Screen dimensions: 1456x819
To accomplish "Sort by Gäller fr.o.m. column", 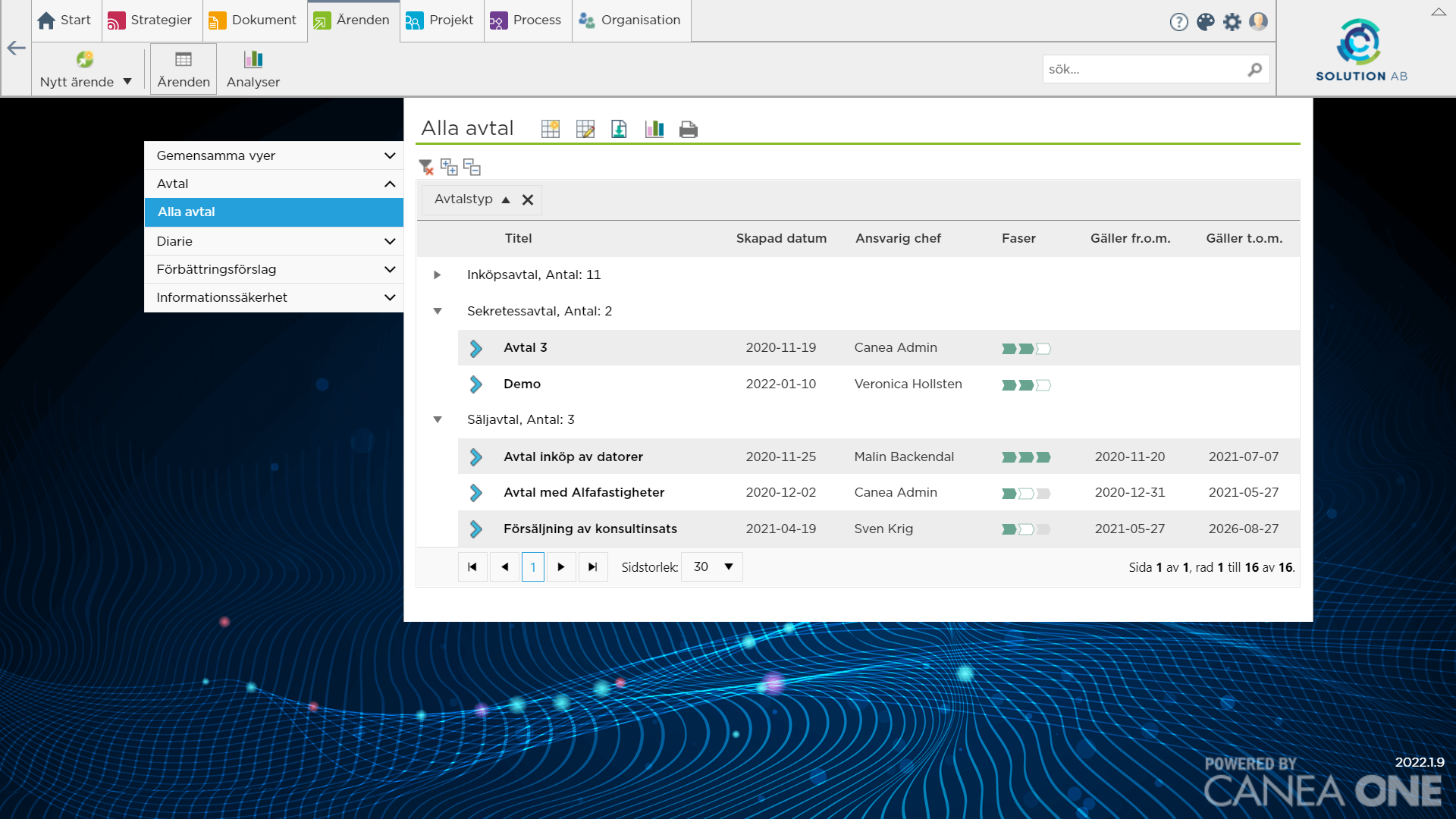I will click(x=1130, y=238).
